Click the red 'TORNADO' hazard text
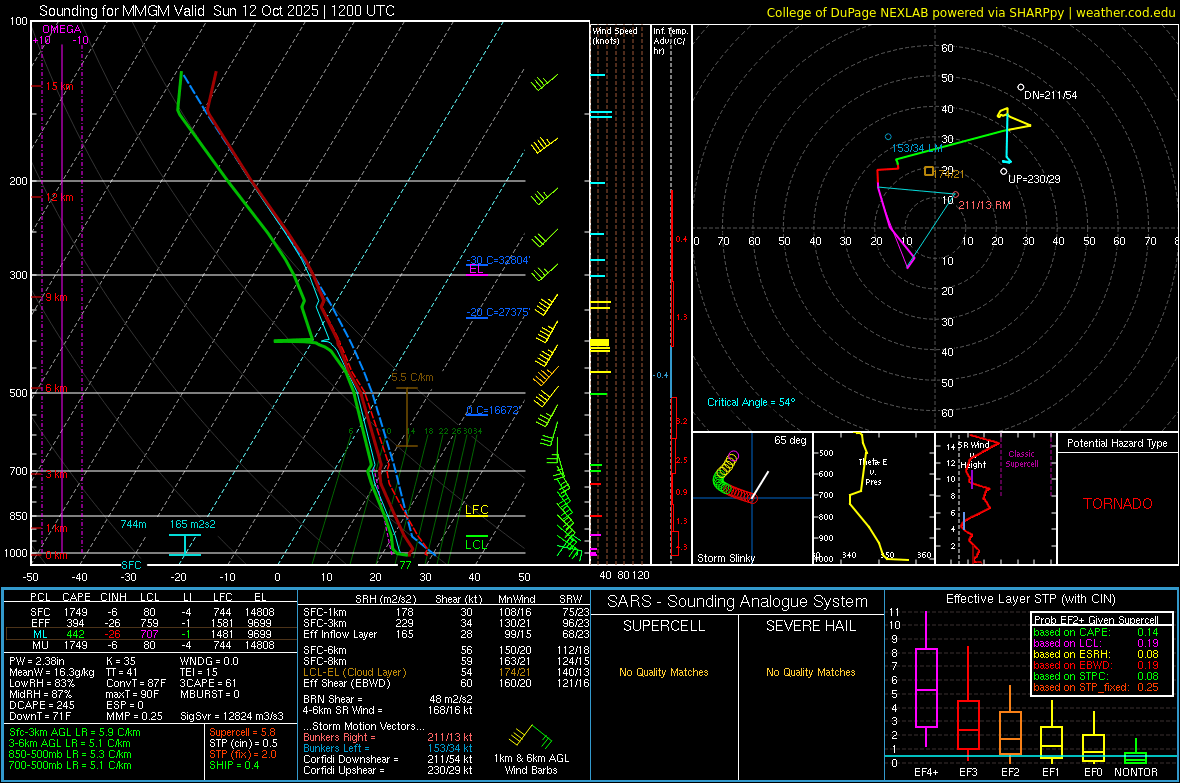 coord(1118,504)
